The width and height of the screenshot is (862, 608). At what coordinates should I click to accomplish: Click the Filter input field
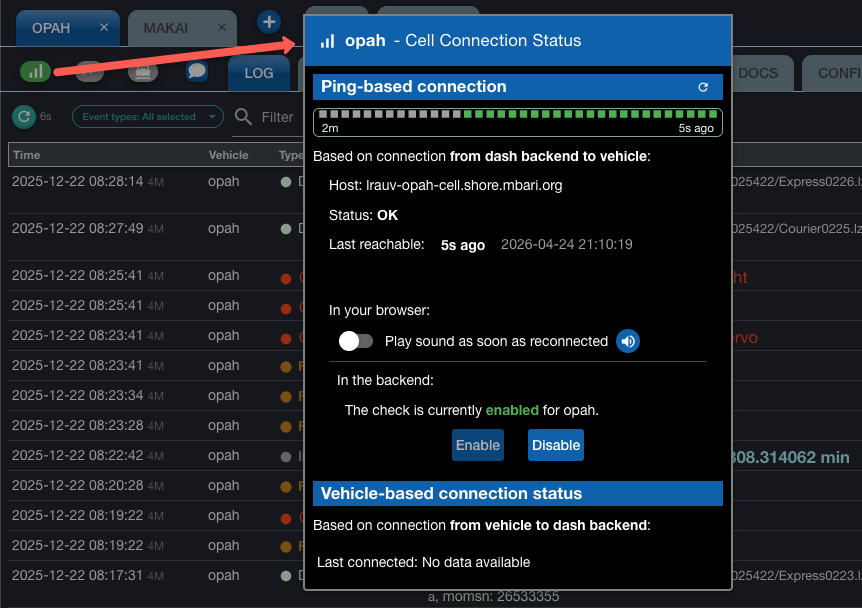[278, 117]
